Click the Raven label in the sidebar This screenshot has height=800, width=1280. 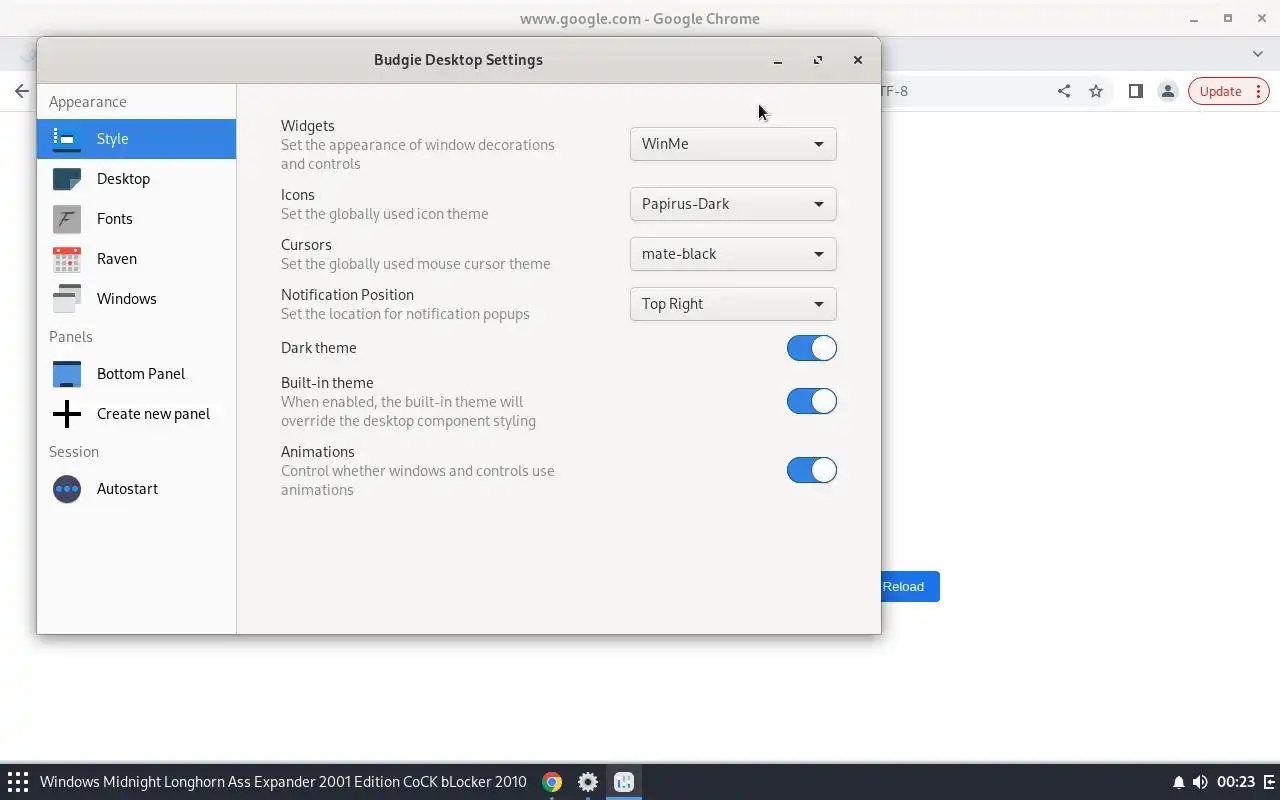117,259
